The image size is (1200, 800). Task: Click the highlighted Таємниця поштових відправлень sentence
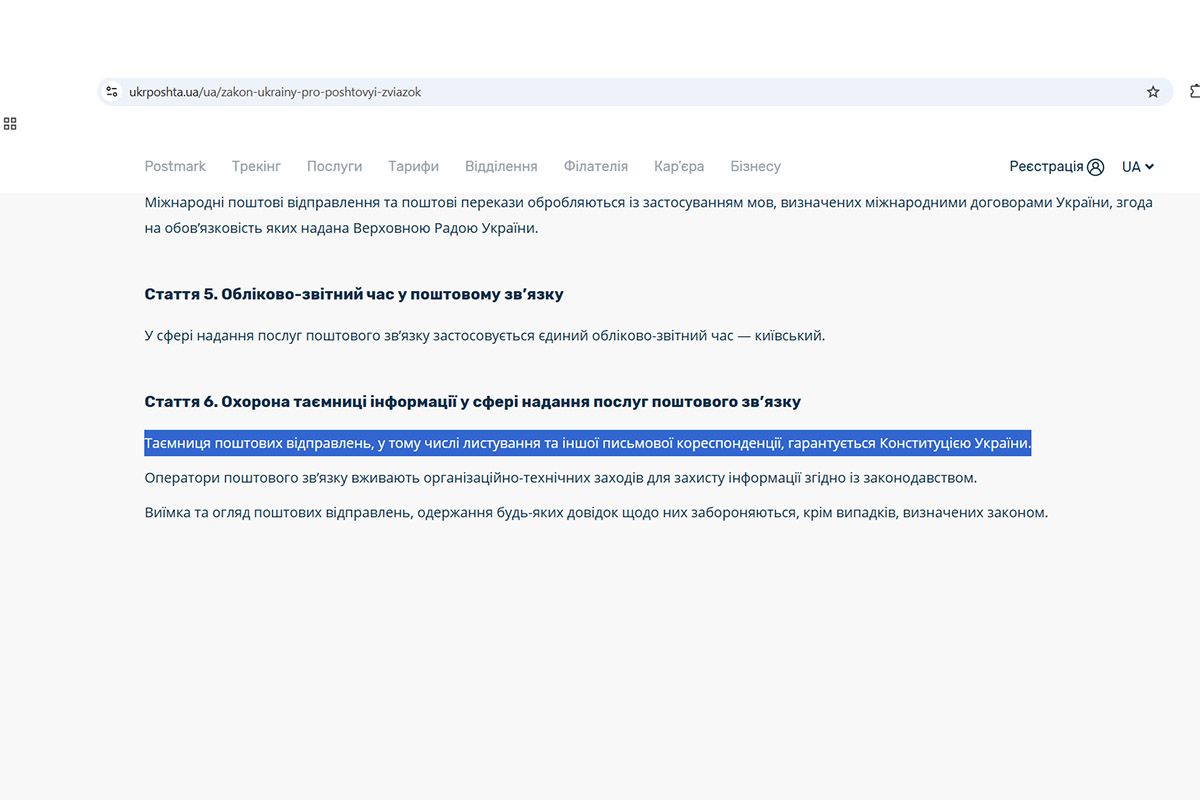tap(587, 443)
